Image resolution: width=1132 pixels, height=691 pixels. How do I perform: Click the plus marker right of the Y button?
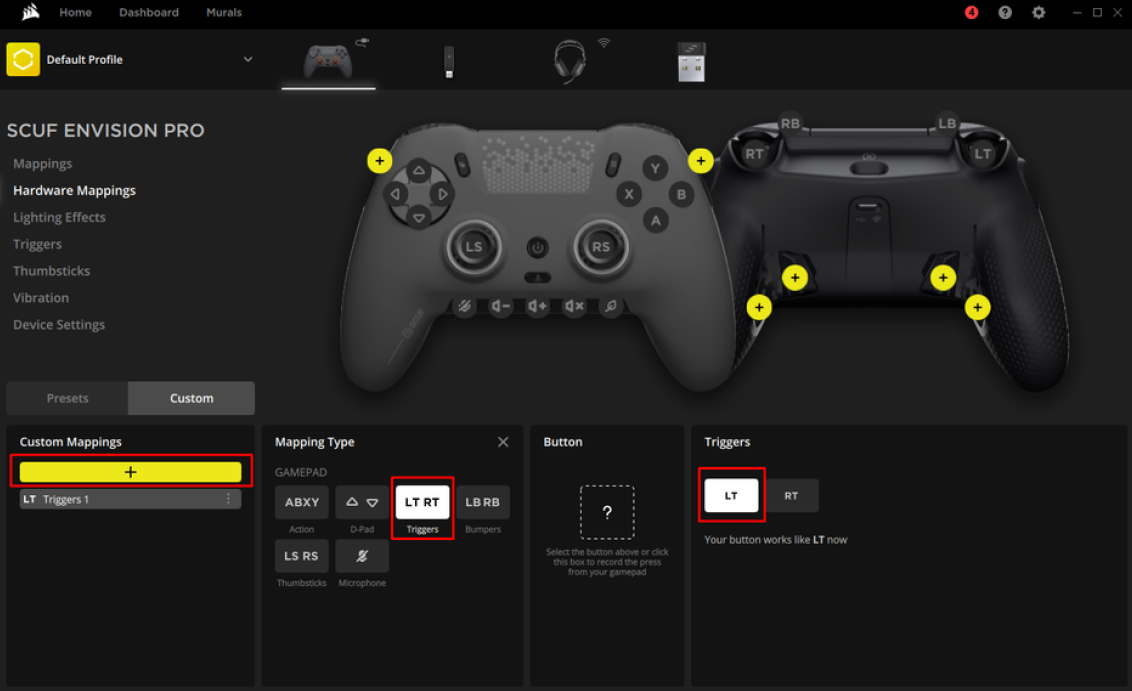(700, 161)
